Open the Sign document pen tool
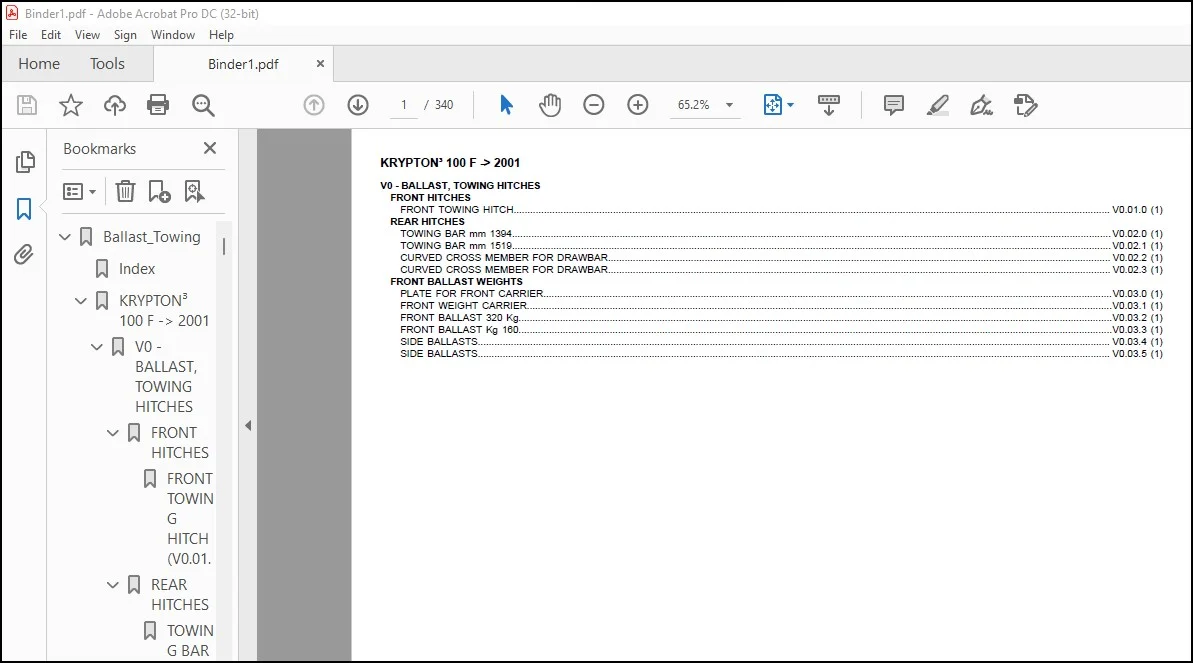The height and width of the screenshot is (663, 1193). coord(981,105)
